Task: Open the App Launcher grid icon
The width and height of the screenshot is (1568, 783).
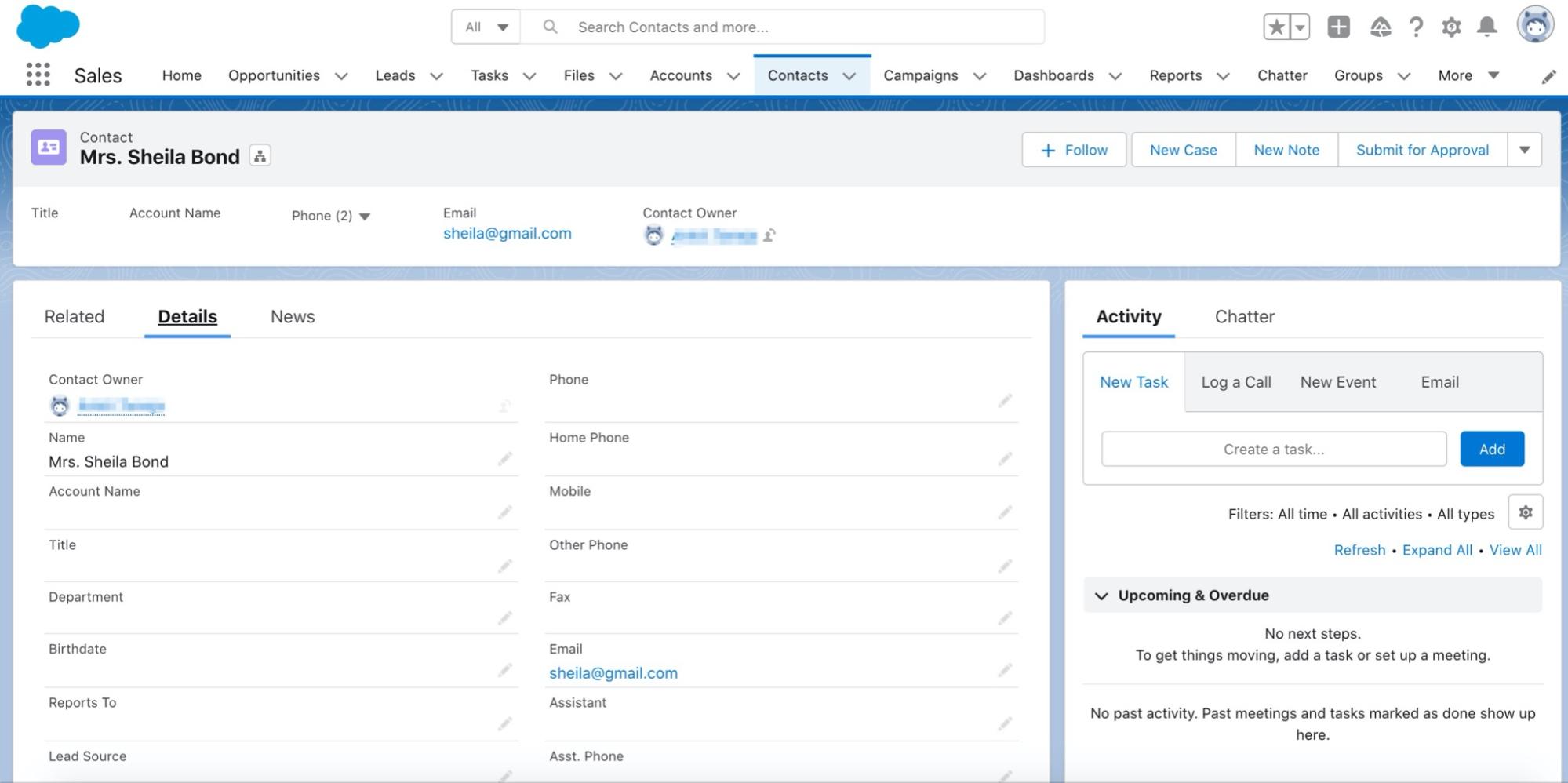Action: click(x=38, y=75)
